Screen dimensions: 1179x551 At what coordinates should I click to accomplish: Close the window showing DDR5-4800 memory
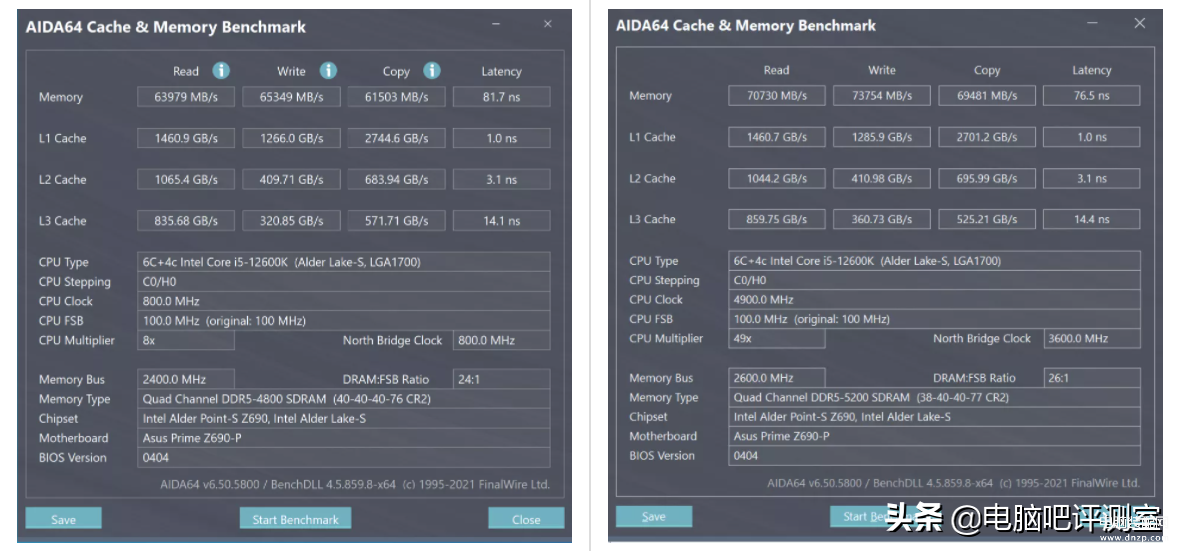click(x=548, y=24)
